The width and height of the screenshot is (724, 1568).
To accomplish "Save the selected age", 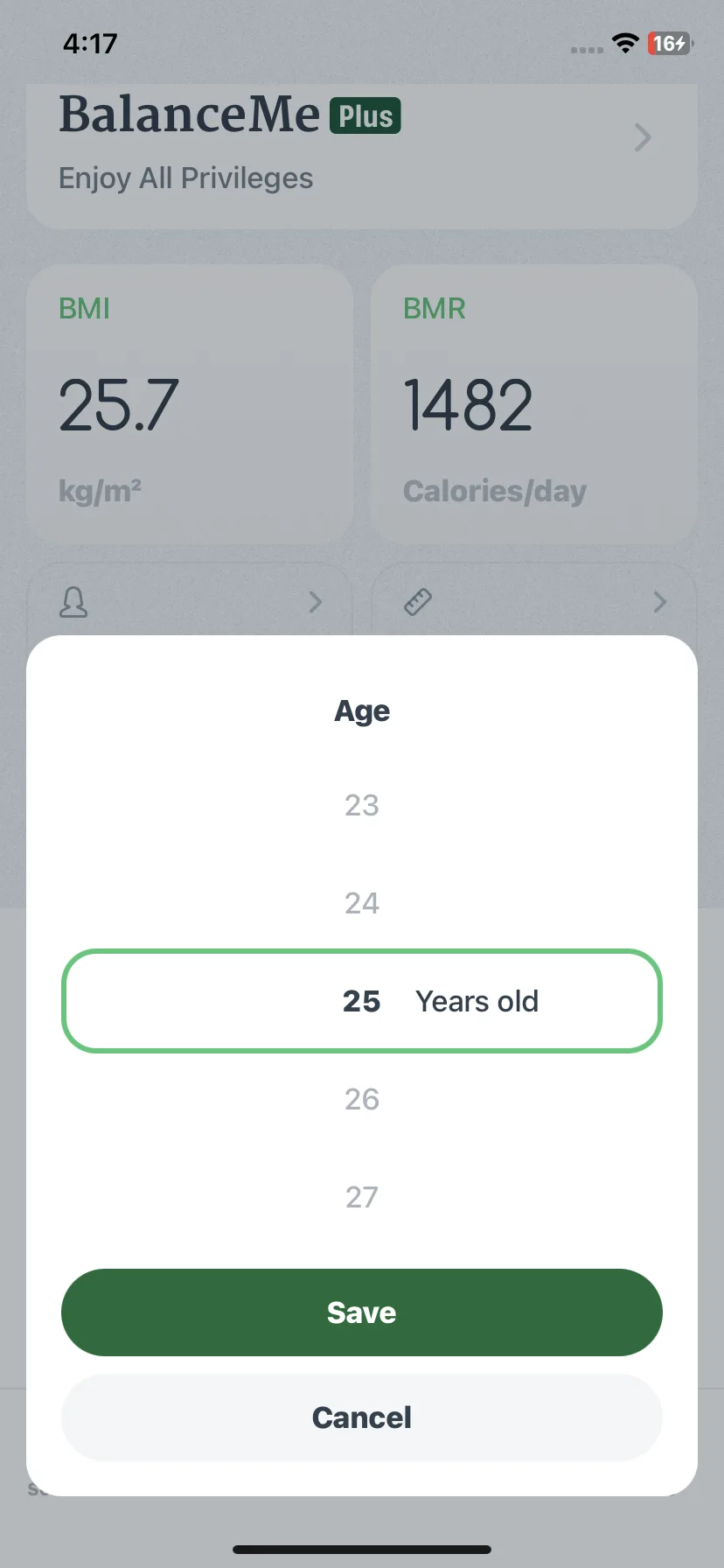I will (362, 1312).
